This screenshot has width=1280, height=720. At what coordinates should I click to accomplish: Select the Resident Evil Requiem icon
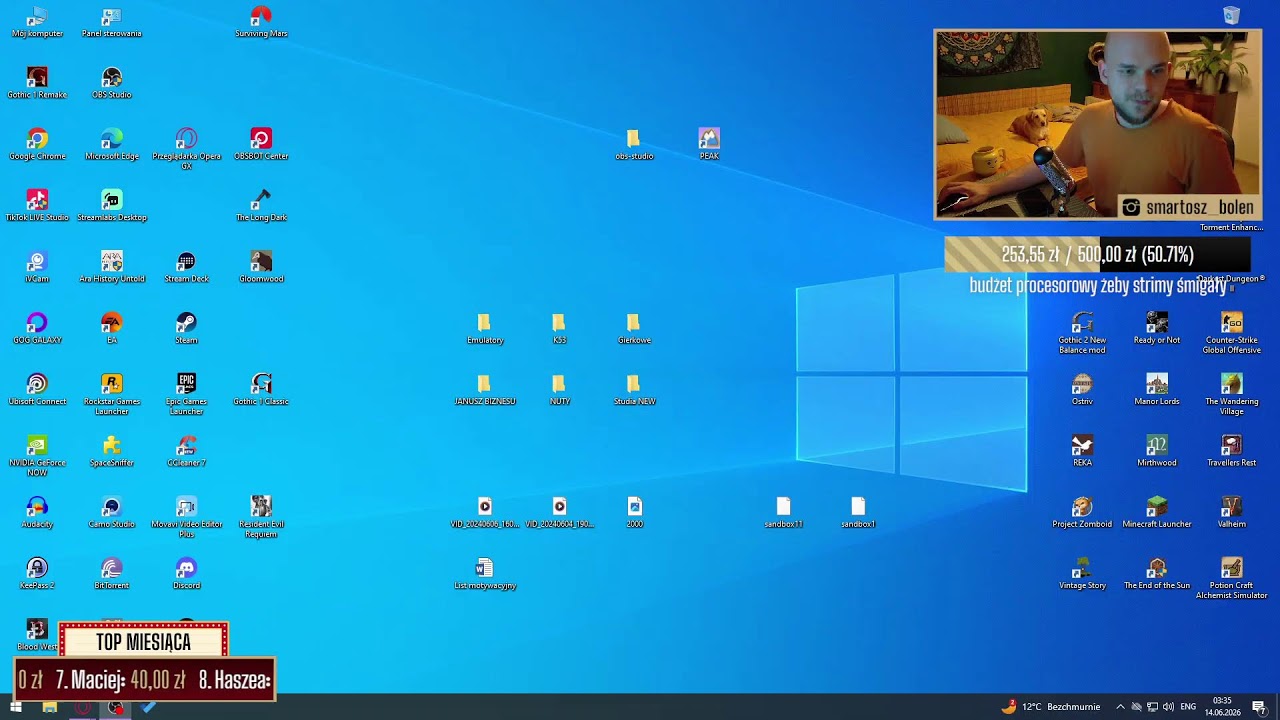tap(261, 516)
